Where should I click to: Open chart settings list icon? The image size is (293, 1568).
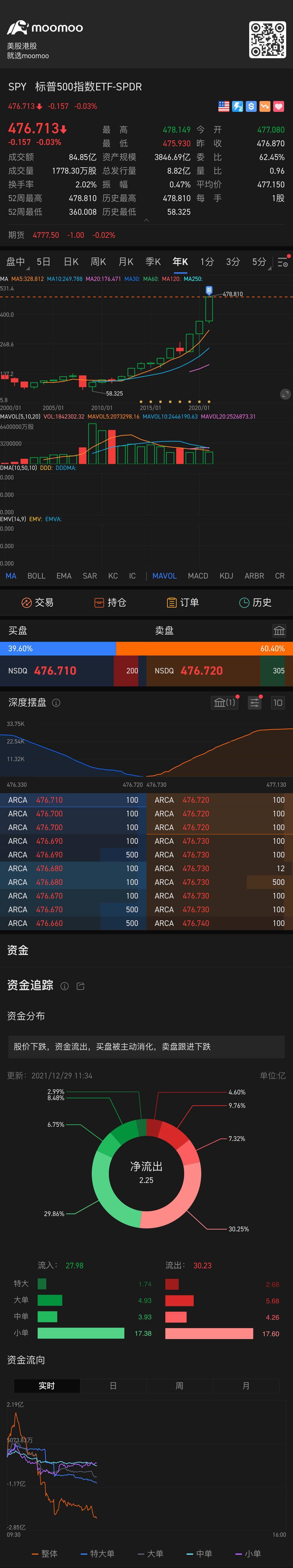(x=283, y=262)
